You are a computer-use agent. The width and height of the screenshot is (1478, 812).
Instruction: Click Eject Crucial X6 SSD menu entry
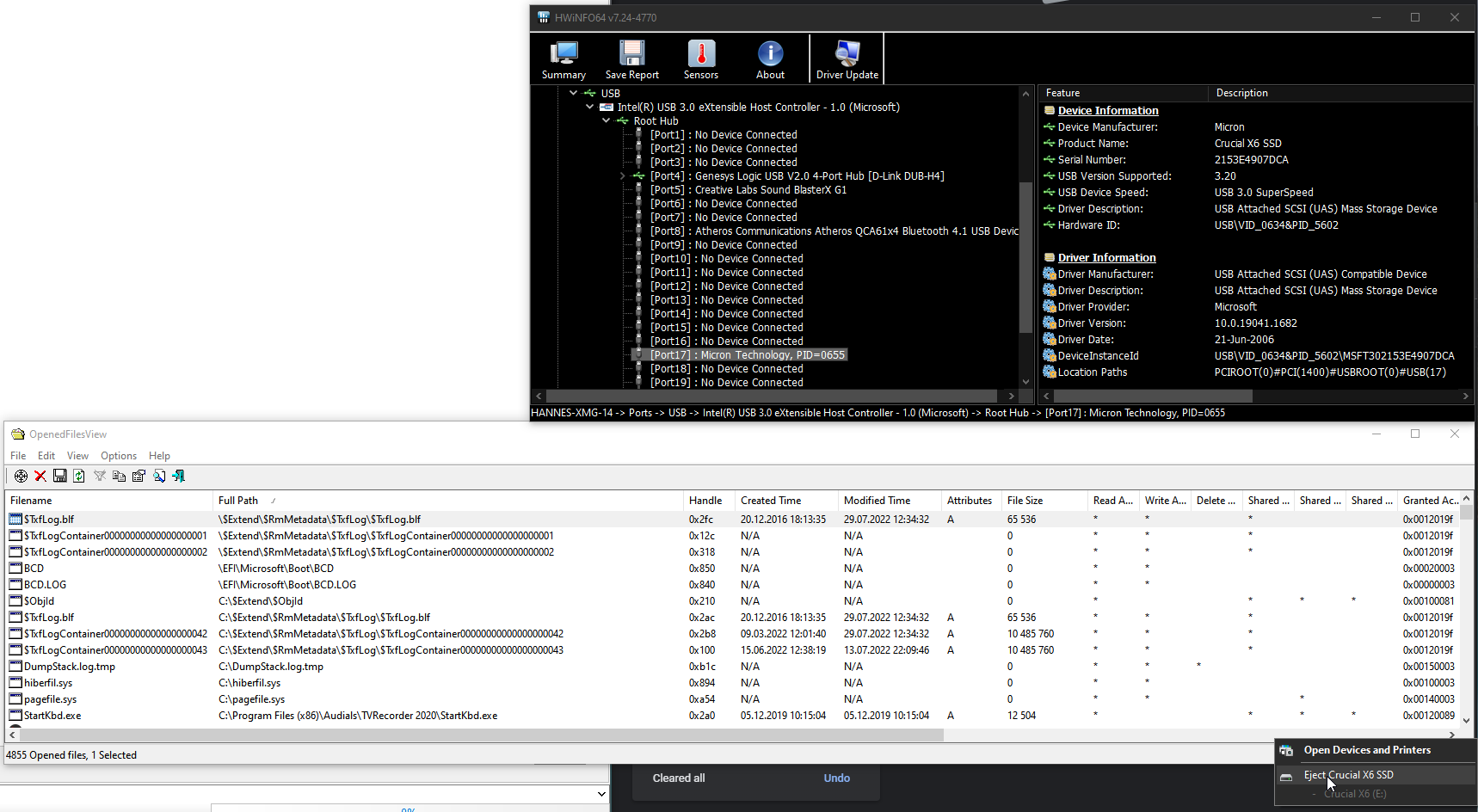(1375, 775)
